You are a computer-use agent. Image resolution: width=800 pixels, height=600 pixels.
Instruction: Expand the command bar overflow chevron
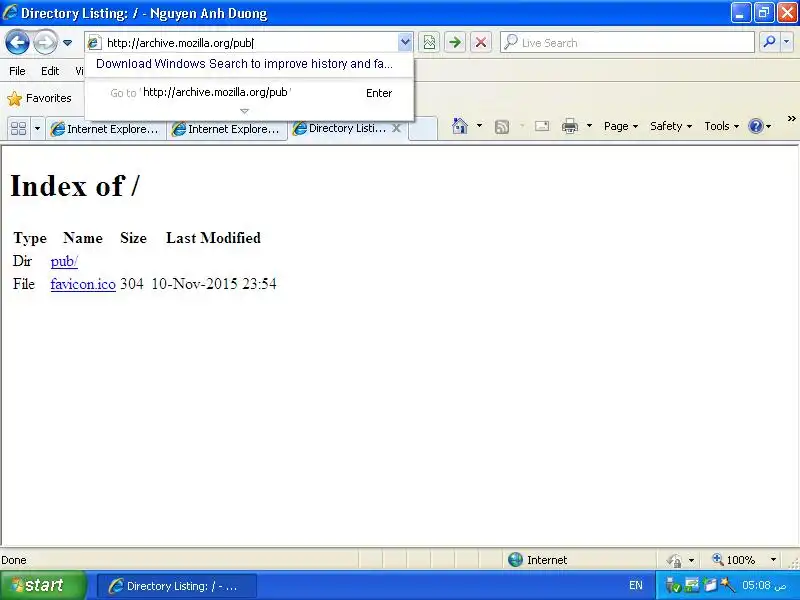pos(791,119)
